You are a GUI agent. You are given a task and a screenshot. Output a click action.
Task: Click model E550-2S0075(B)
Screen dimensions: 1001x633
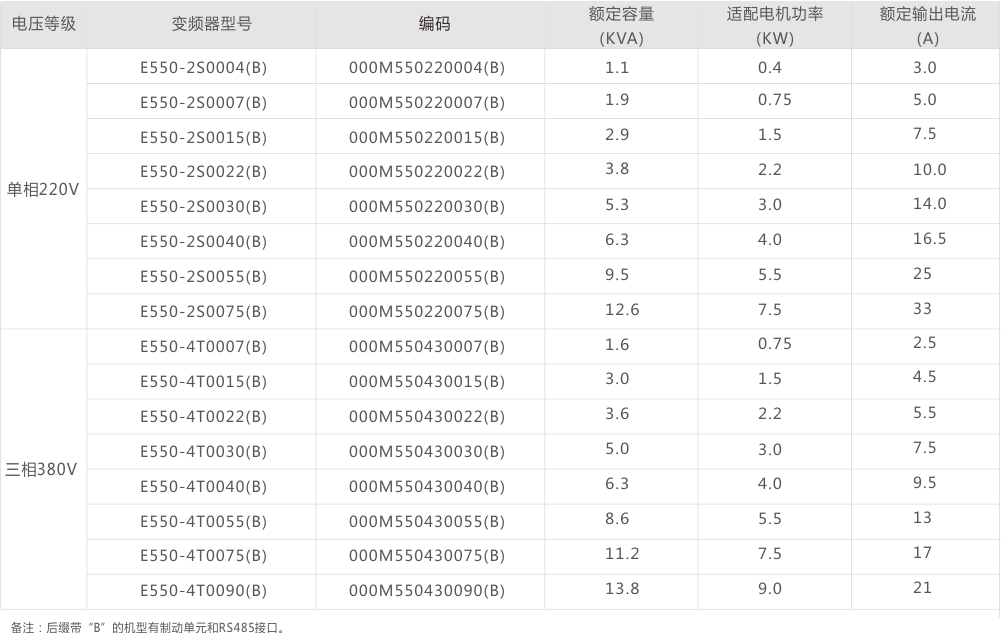pos(203,312)
